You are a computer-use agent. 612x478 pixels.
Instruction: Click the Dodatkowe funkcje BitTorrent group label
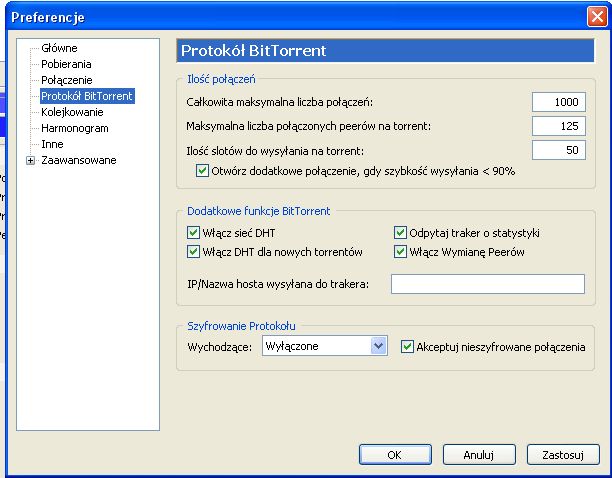pyautogui.click(x=258, y=211)
